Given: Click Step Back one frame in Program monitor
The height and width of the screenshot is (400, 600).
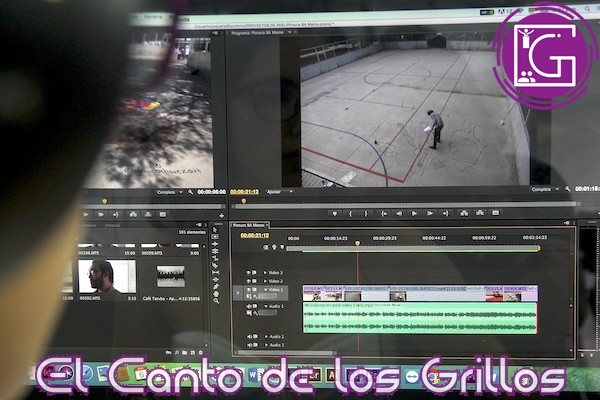Looking at the screenshot, I should point(398,213).
